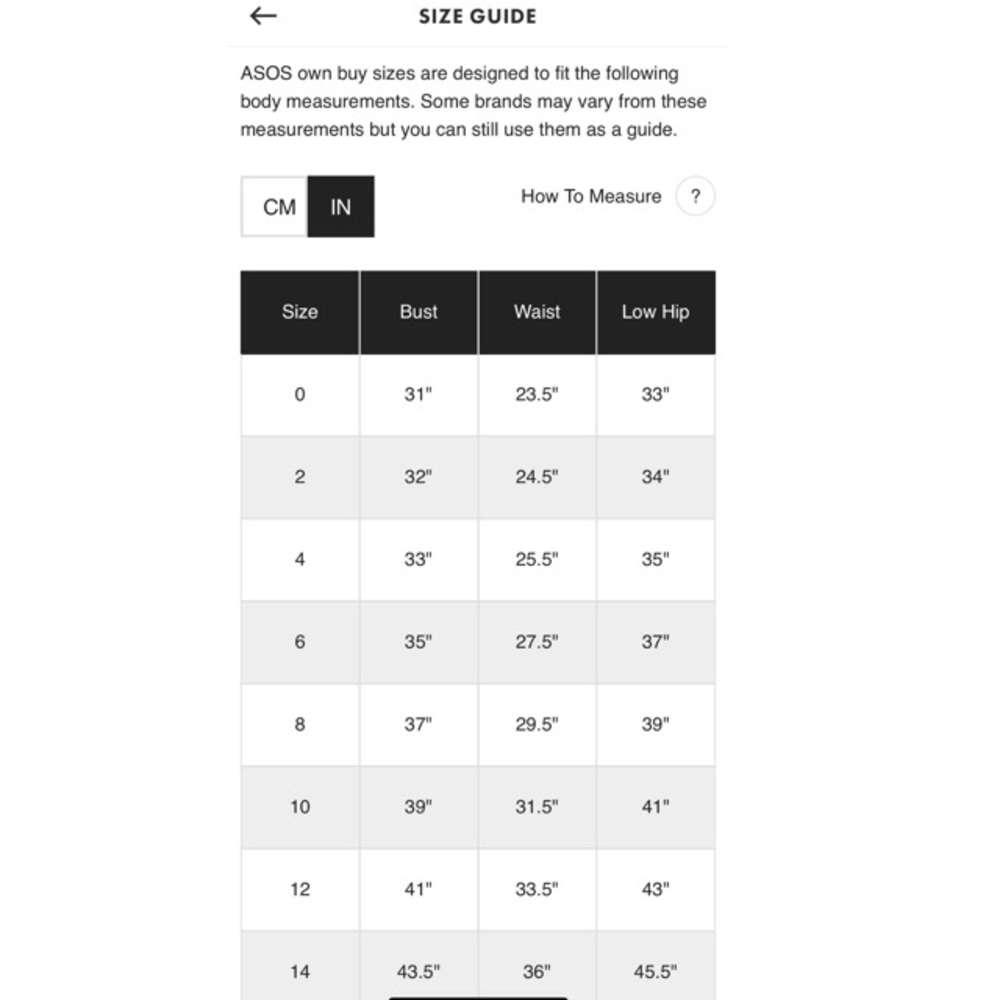Tap the back arrow icon
Viewport: 1000px width, 1000px height.
pyautogui.click(x=263, y=16)
